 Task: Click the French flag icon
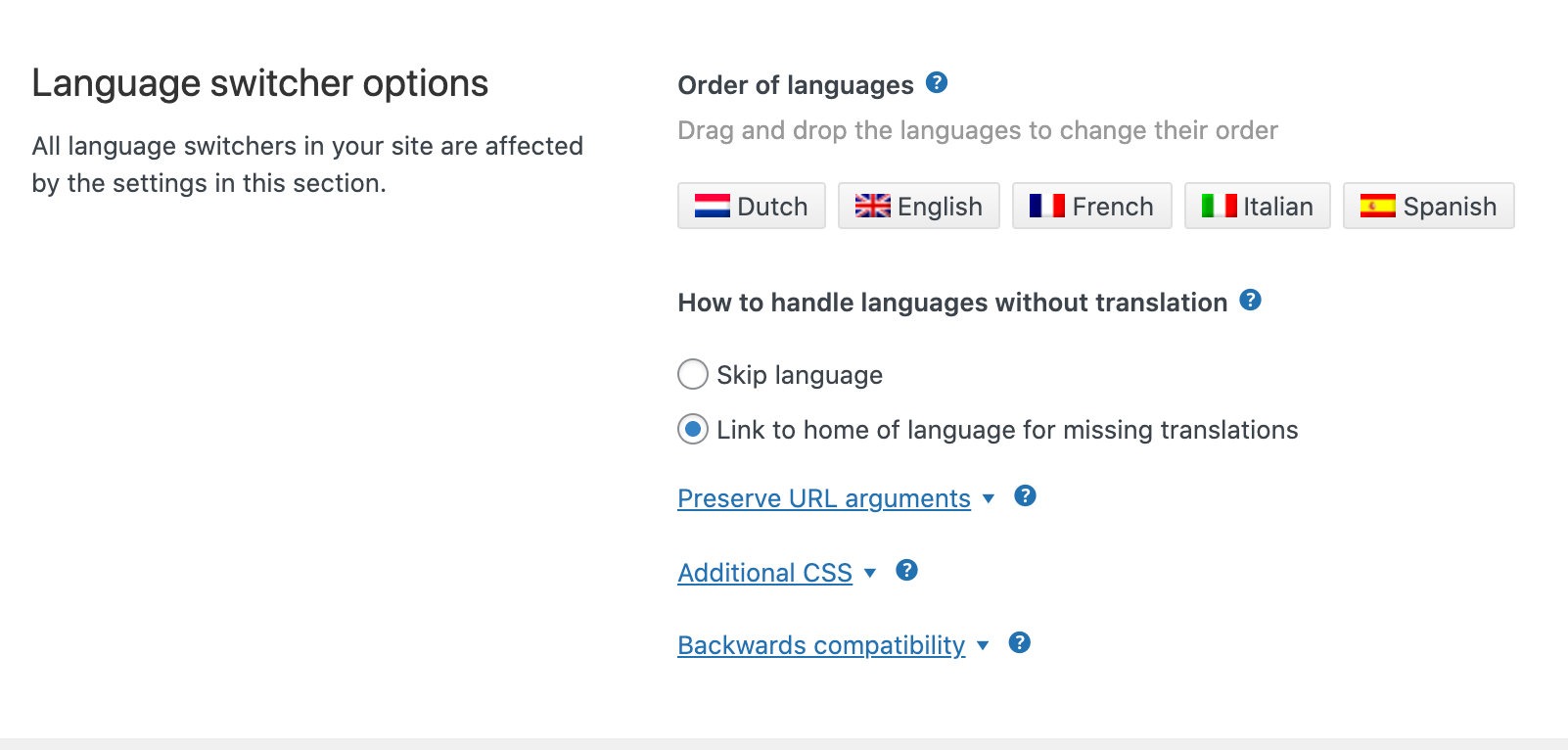coord(1046,206)
